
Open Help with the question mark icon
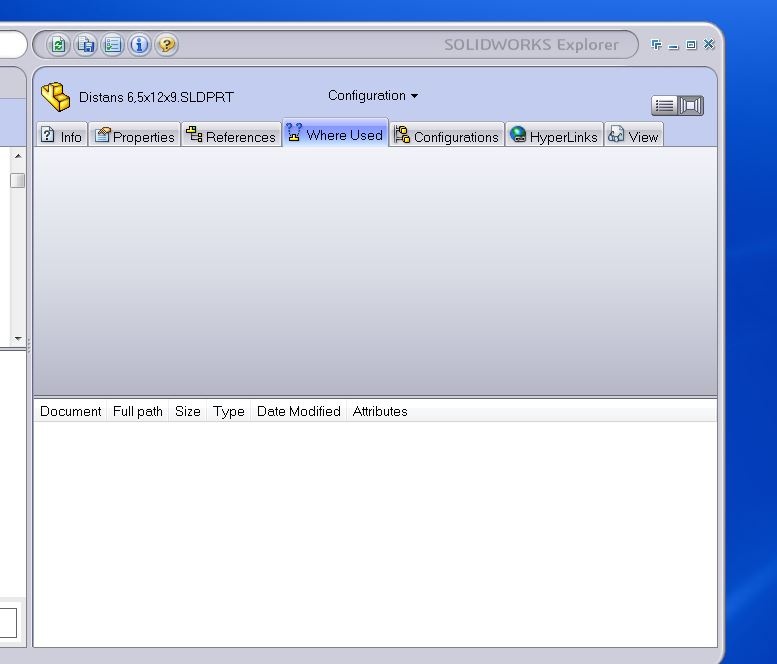166,45
